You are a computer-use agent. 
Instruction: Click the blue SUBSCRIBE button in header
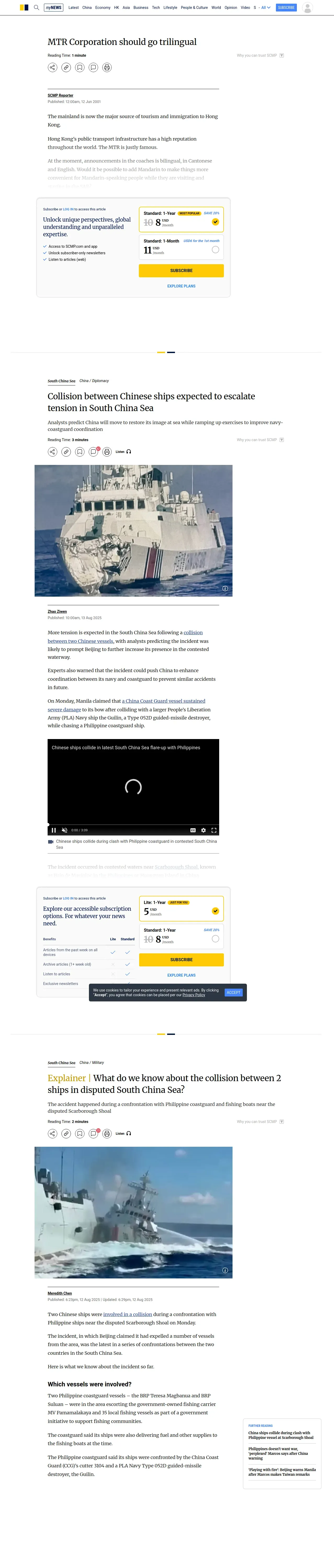coord(286,7)
